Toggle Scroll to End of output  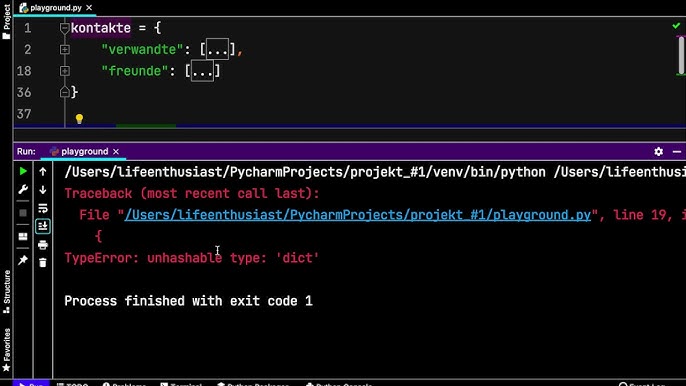click(43, 226)
